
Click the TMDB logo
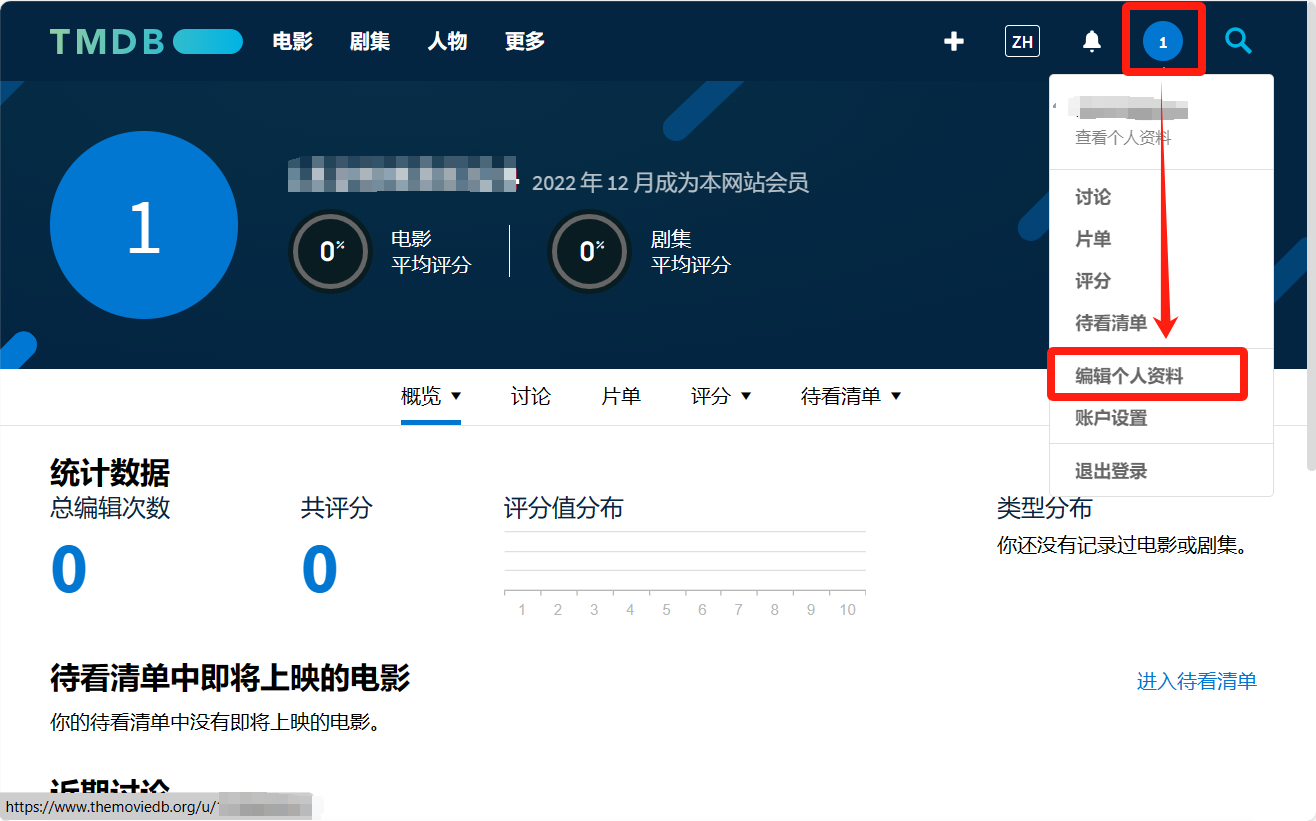pos(145,41)
